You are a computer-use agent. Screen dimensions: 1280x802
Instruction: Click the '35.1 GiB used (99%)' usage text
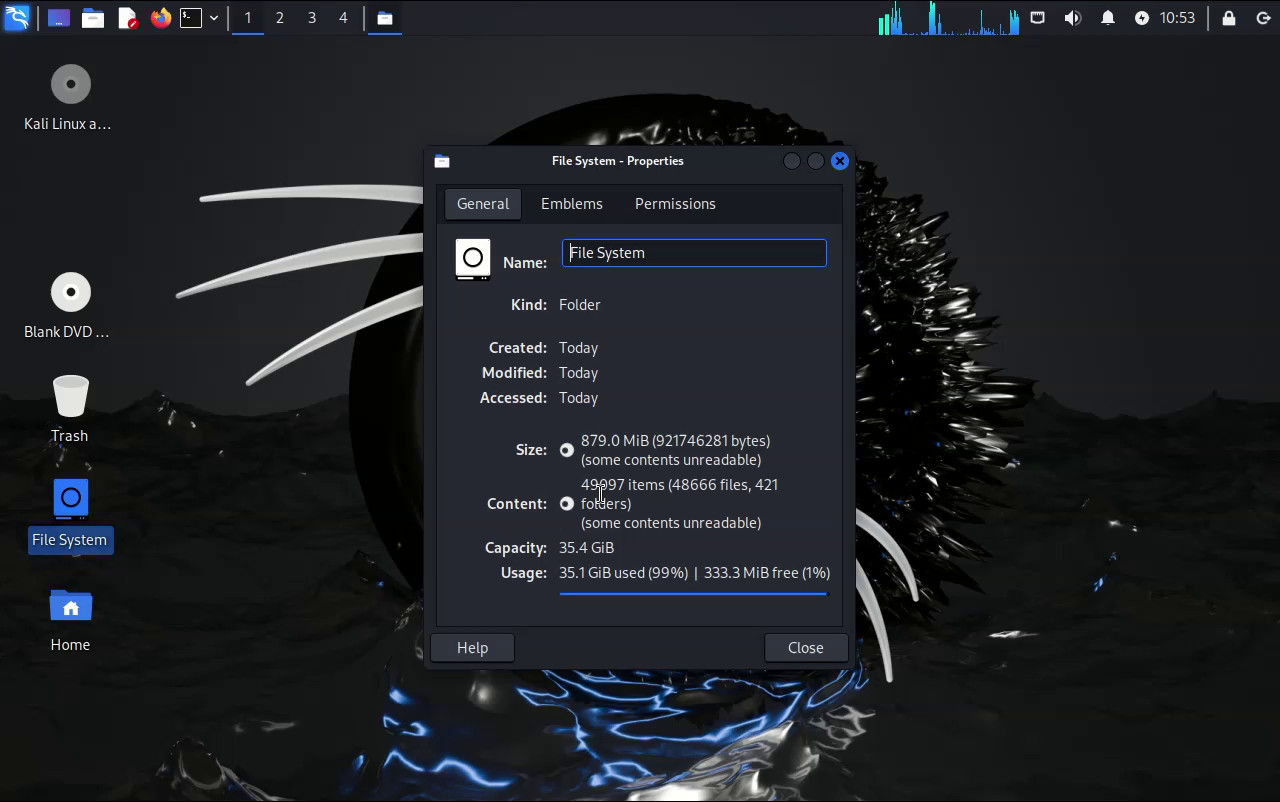[623, 573]
